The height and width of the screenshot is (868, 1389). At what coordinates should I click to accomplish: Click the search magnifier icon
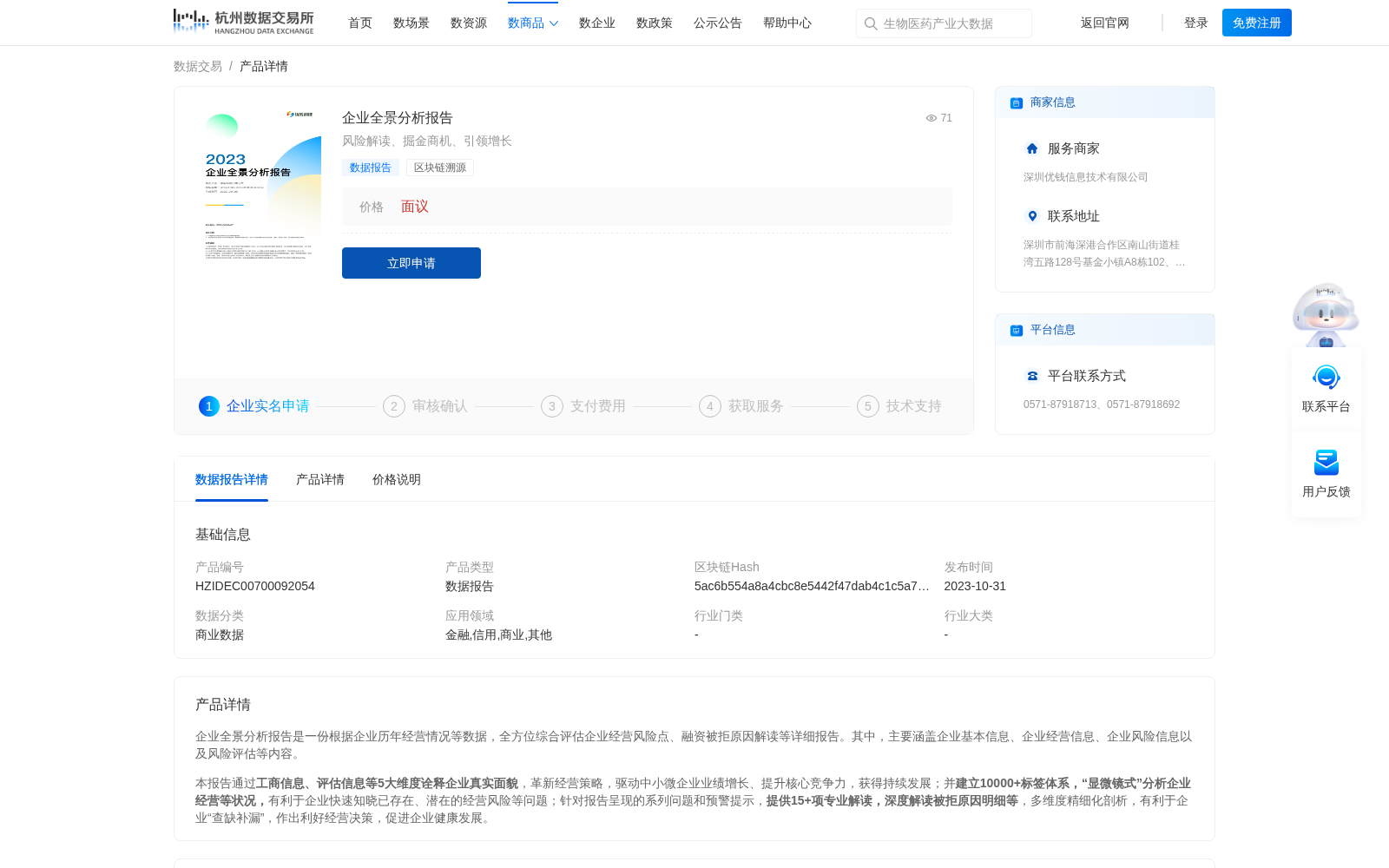coord(871,23)
